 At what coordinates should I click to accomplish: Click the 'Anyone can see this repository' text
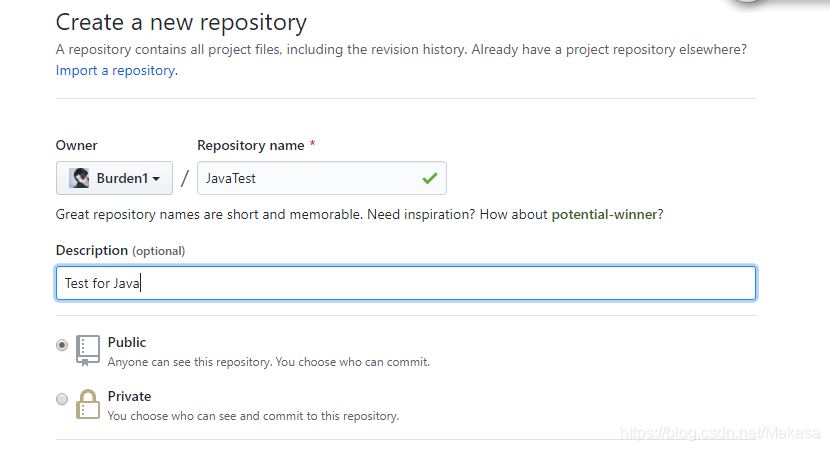pyautogui.click(x=268, y=362)
